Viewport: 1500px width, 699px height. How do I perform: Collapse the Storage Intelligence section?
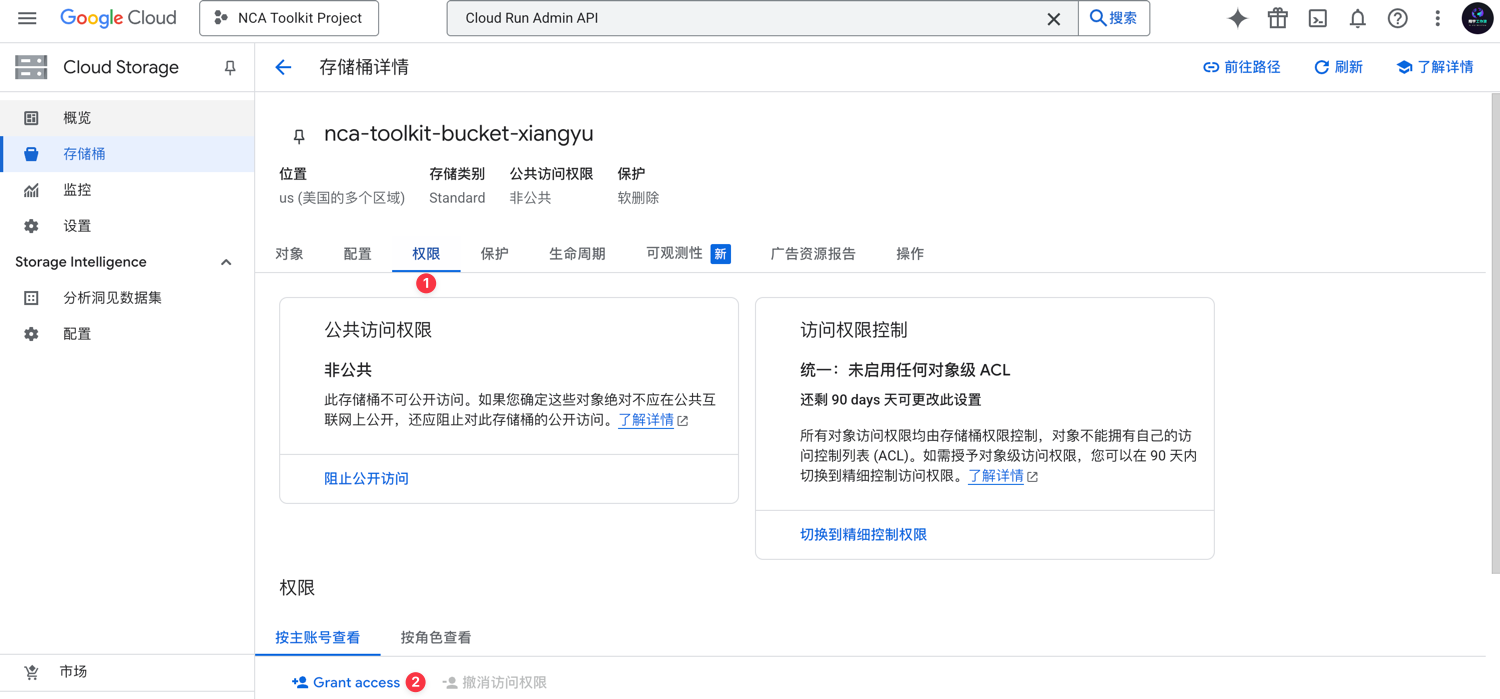226,261
